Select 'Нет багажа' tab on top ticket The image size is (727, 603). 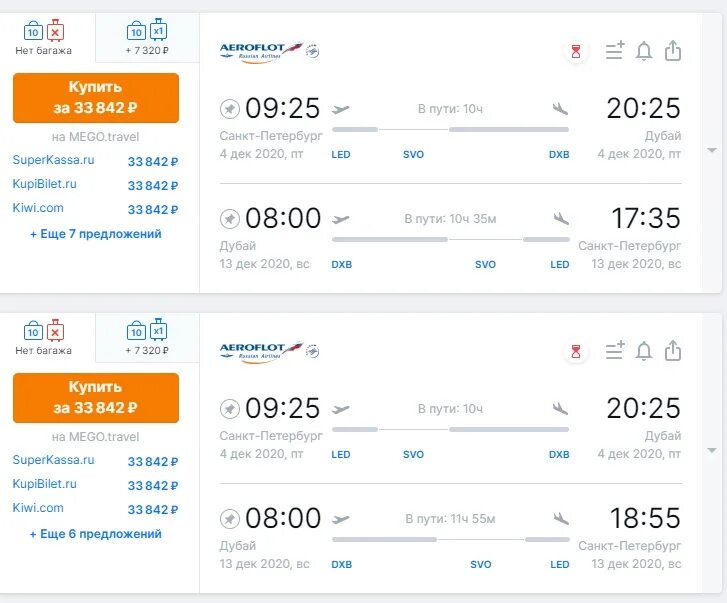[x=44, y=38]
